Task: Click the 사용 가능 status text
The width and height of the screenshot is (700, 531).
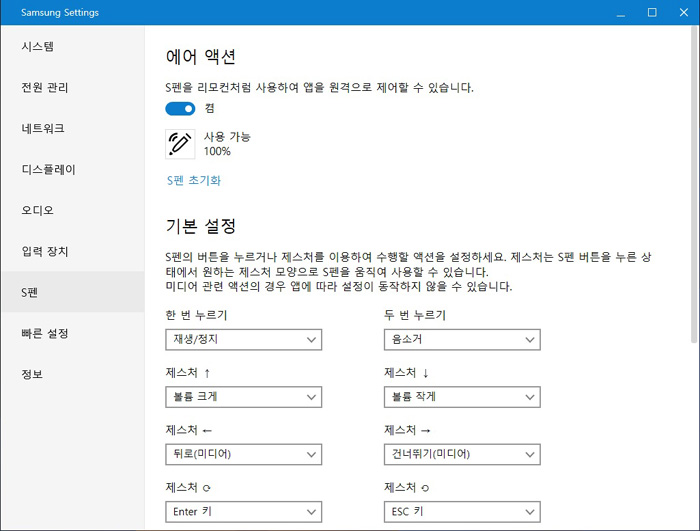Action: coord(227,137)
